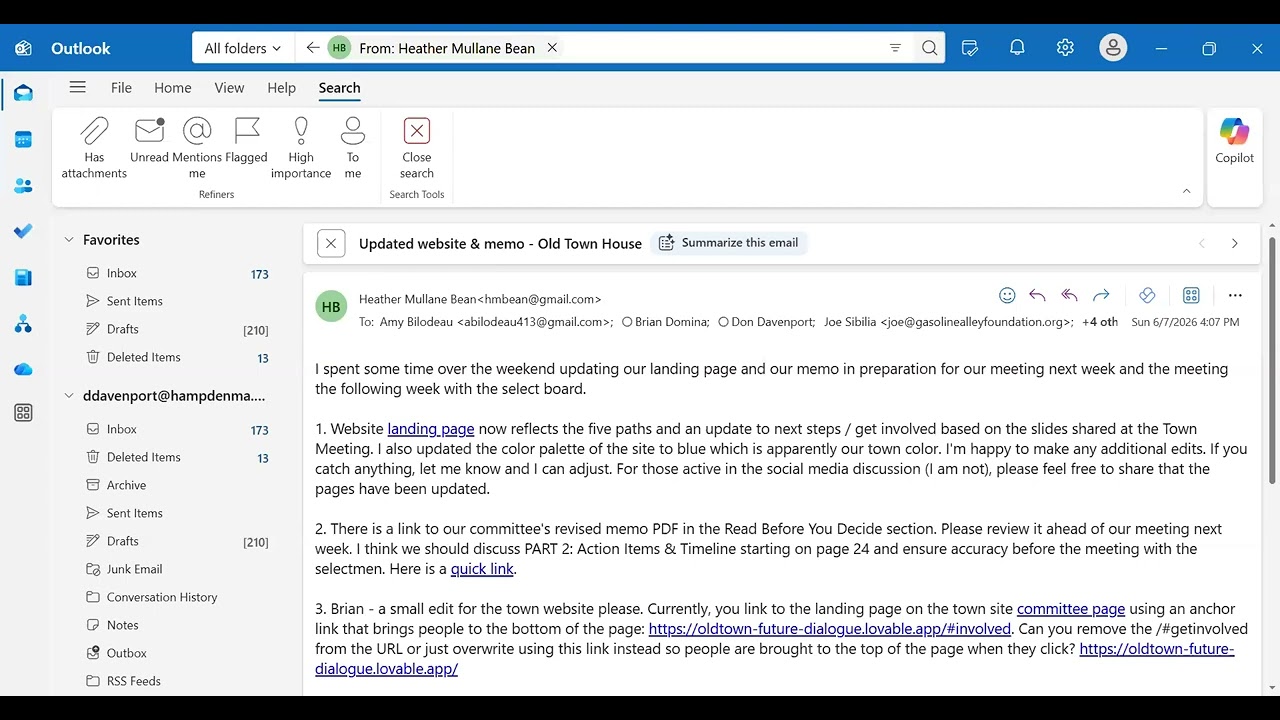Collapse the ddavenport account folder group
Viewport: 1280px width, 720px height.
click(x=69, y=396)
